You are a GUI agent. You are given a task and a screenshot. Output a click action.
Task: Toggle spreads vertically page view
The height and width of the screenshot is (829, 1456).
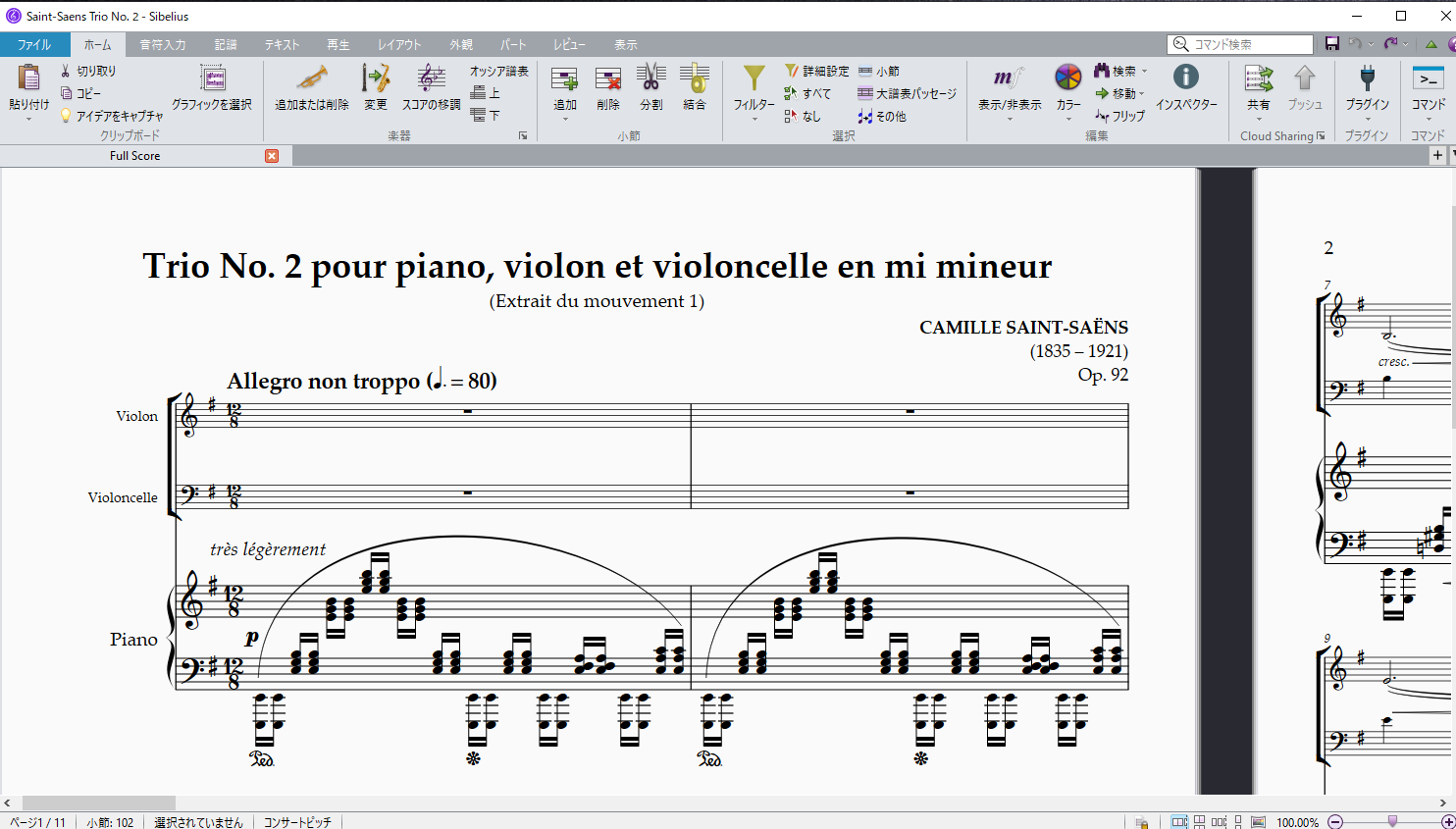(1199, 822)
